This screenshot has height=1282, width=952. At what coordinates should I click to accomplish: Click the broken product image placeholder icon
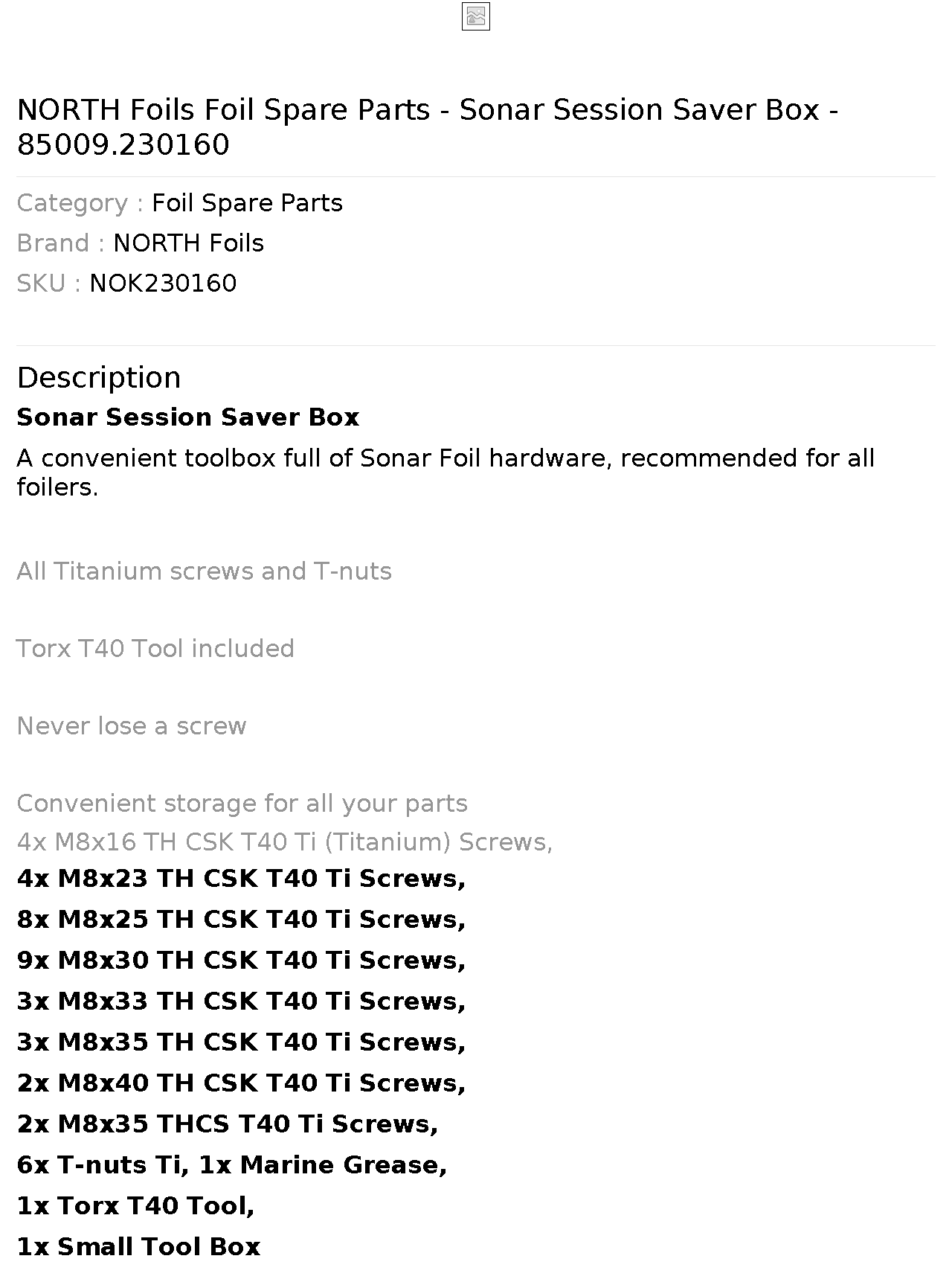pyautogui.click(x=476, y=16)
